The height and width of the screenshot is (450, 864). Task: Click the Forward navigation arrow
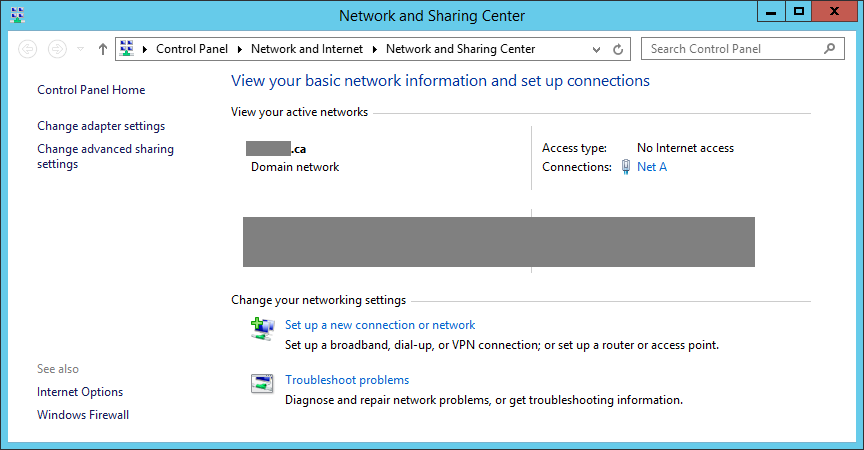57,49
